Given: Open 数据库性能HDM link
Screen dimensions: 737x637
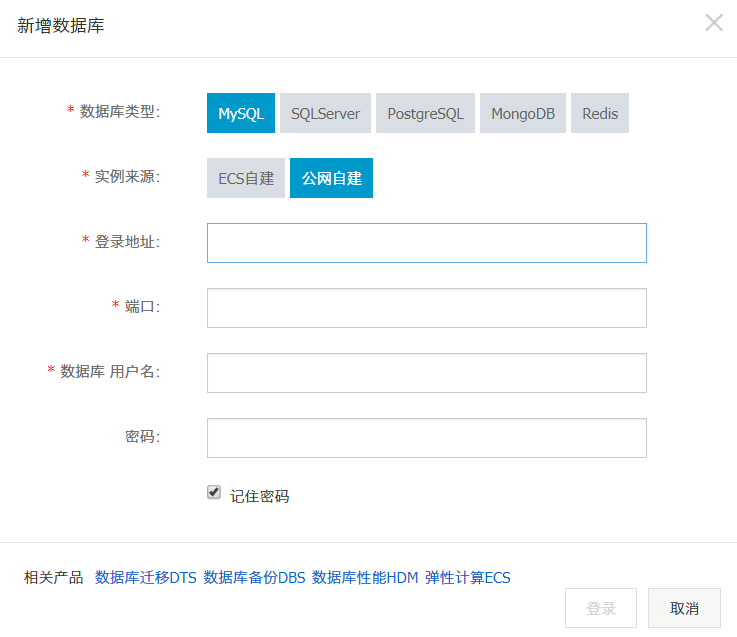Looking at the screenshot, I should tap(365, 577).
